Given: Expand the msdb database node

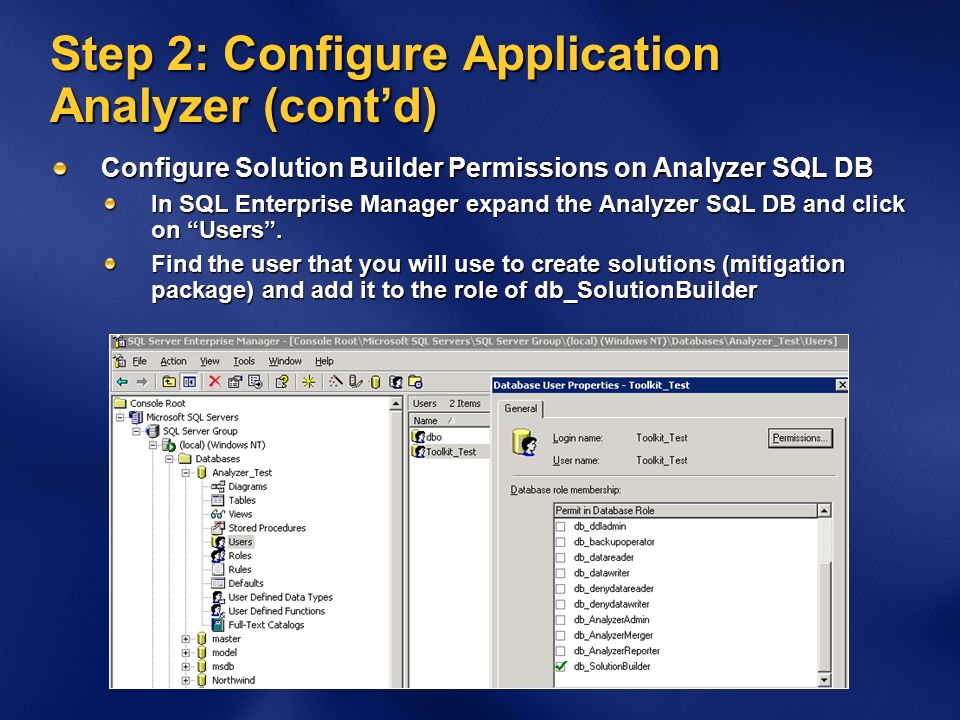Looking at the screenshot, I should [186, 667].
